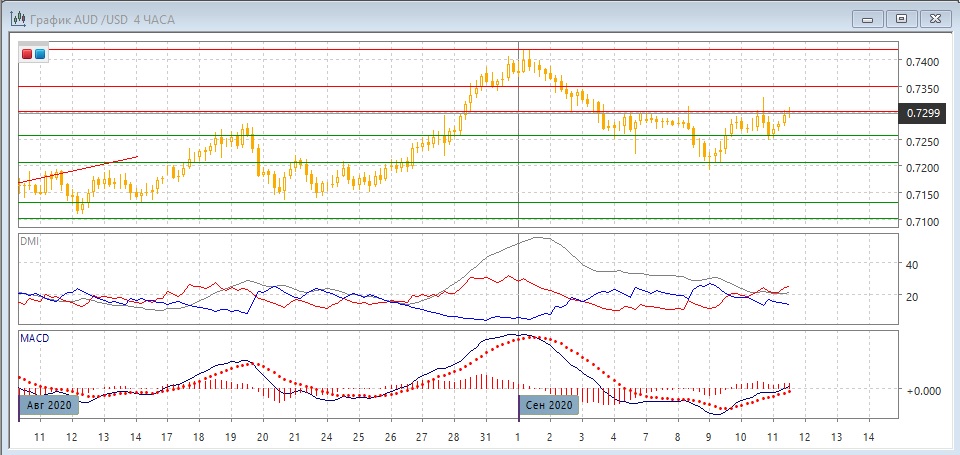960x455 pixels.
Task: Click the Сен 2020 month marker
Action: (x=548, y=405)
